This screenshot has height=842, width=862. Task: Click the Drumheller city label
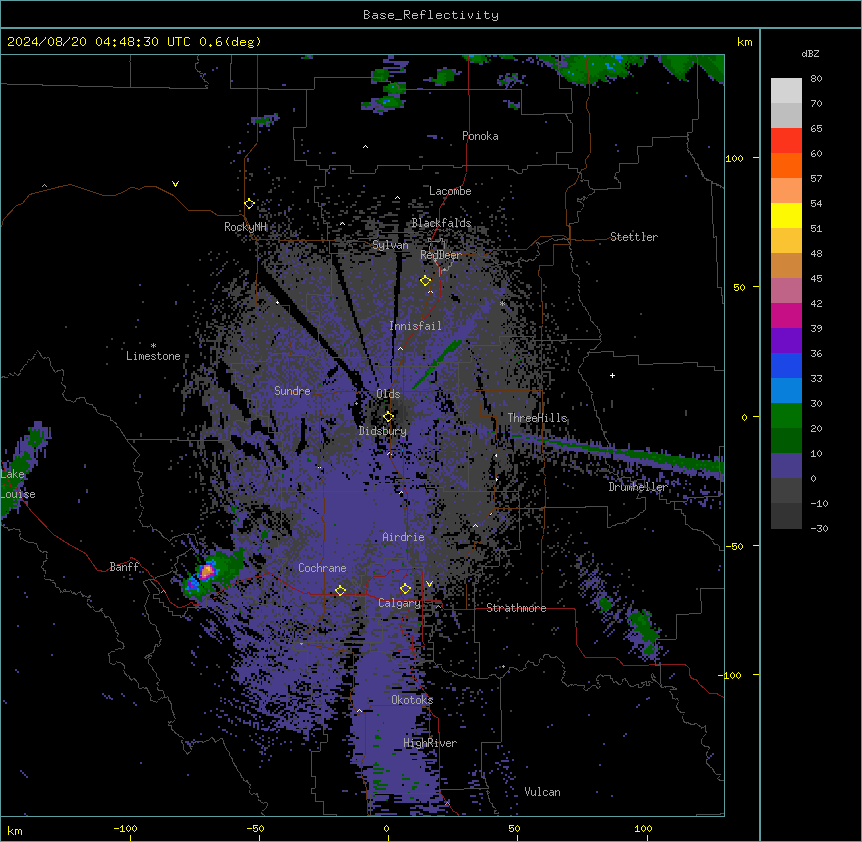(638, 487)
